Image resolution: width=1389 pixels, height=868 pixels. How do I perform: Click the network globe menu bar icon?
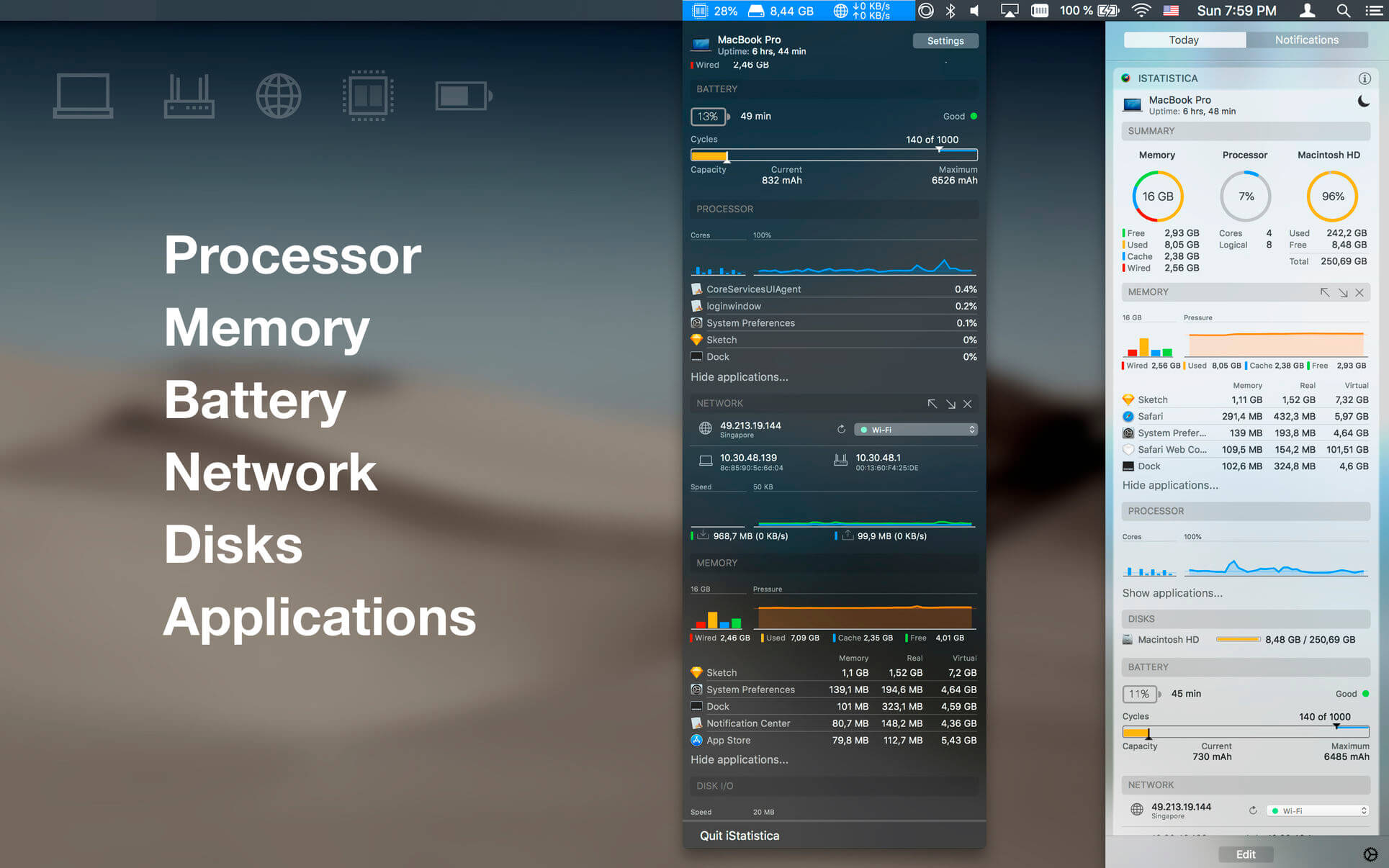tap(840, 11)
